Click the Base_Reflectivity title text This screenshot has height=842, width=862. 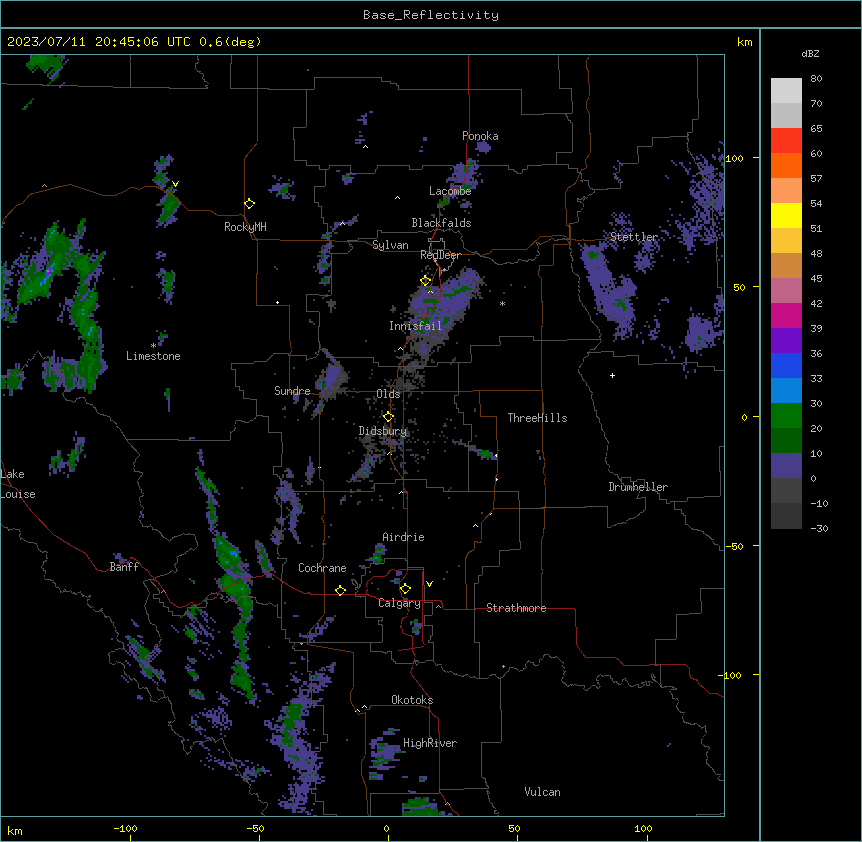(x=431, y=15)
